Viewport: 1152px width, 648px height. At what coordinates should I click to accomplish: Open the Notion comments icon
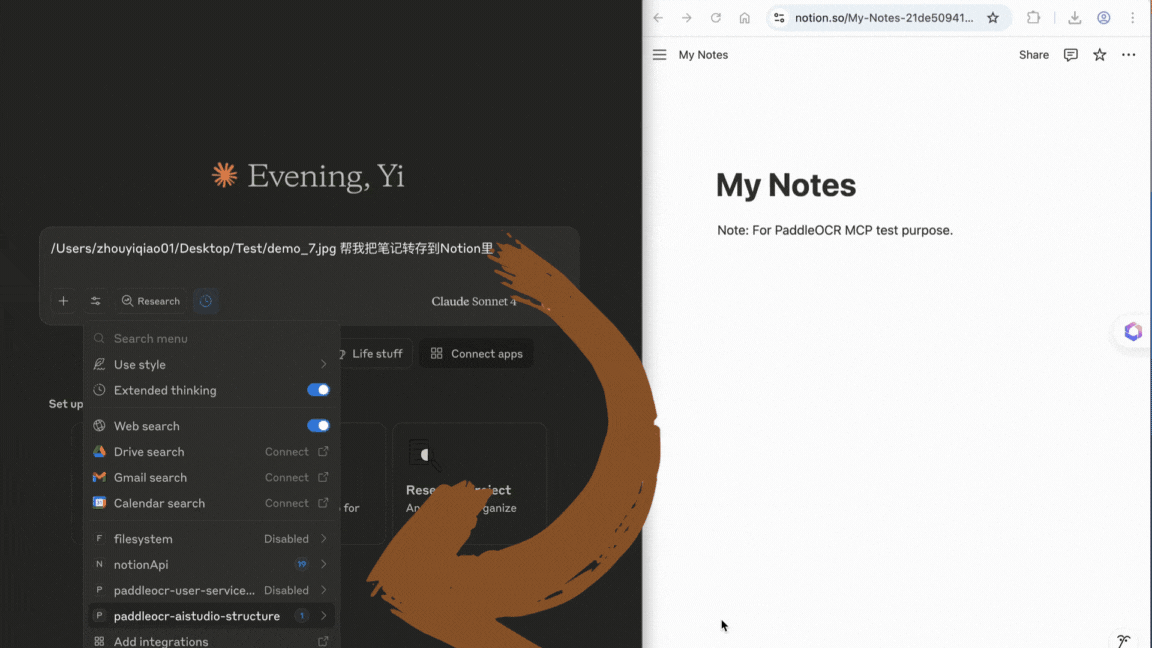point(1070,55)
